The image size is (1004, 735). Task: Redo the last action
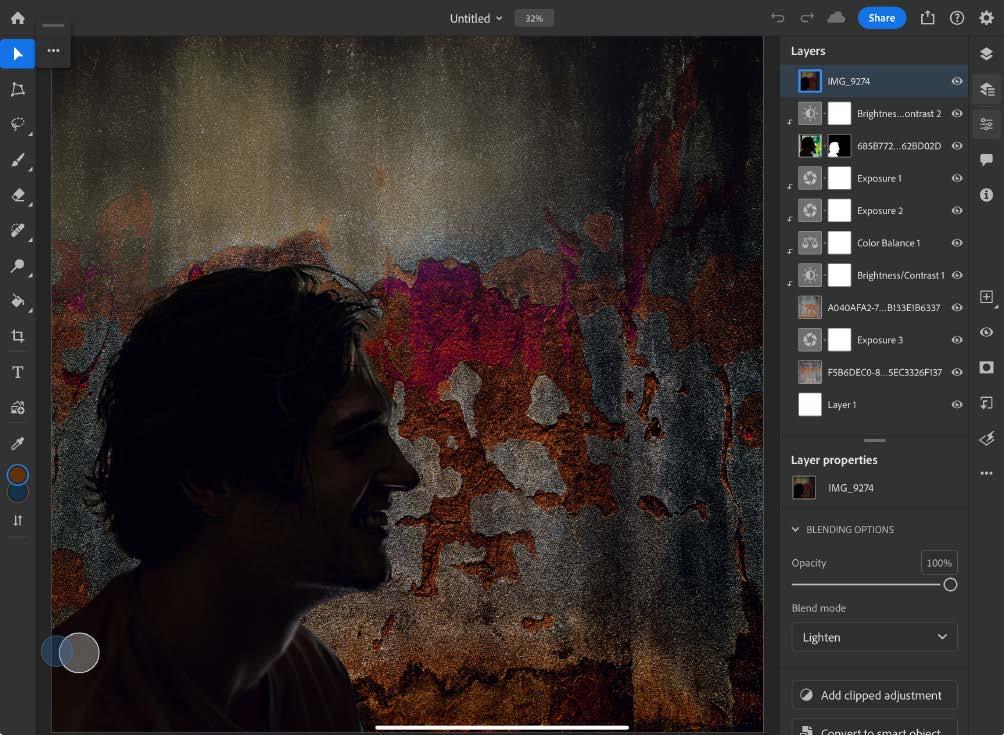(x=807, y=18)
